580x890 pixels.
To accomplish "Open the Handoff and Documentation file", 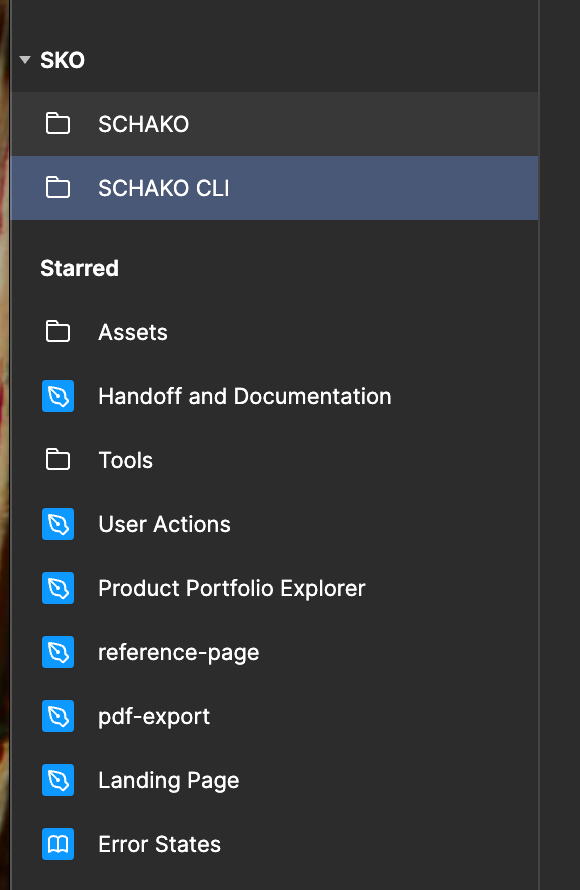I will pos(245,396).
